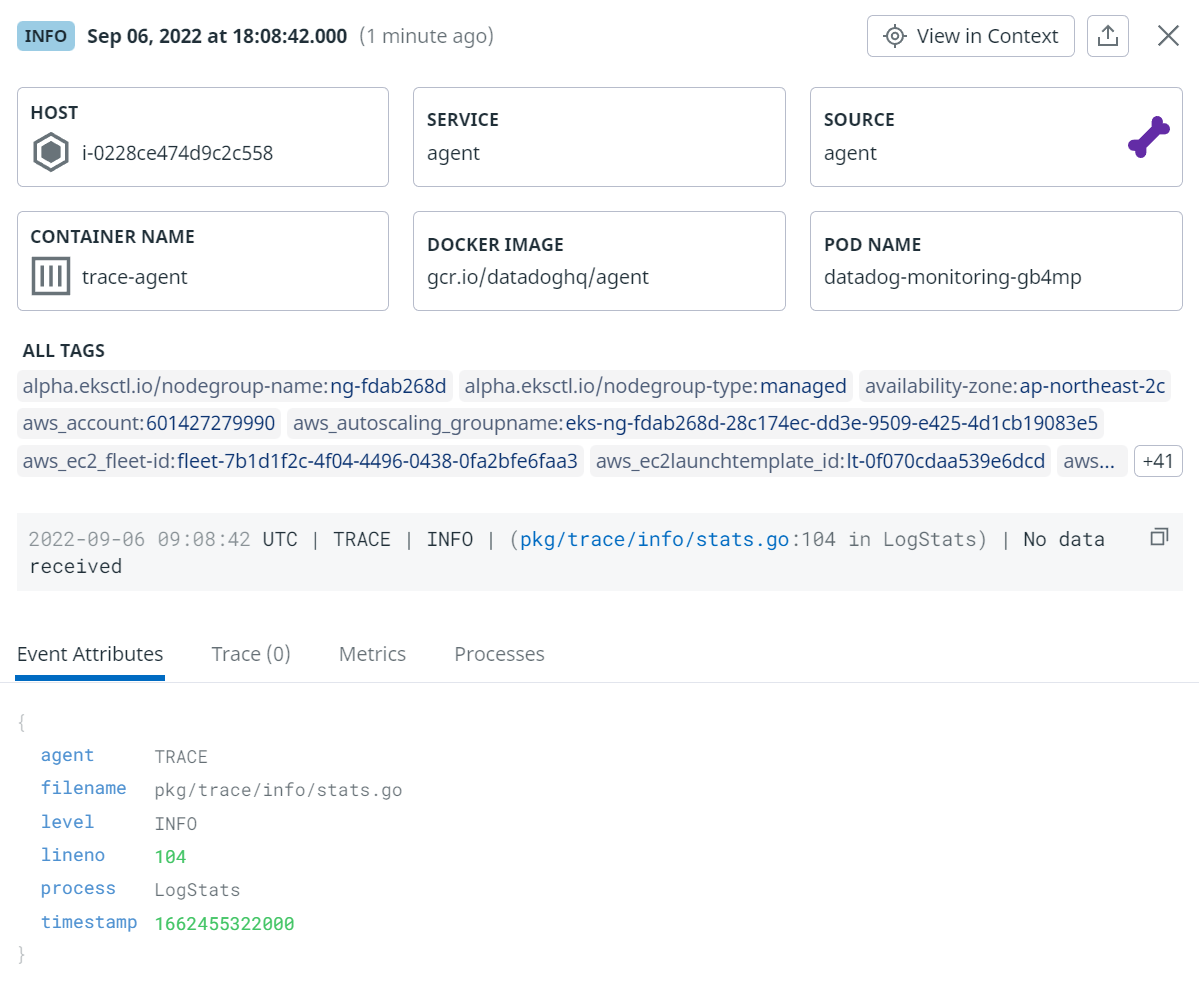1199x991 pixels.
Task: Switch to the Trace (0) tab
Action: [251, 655]
